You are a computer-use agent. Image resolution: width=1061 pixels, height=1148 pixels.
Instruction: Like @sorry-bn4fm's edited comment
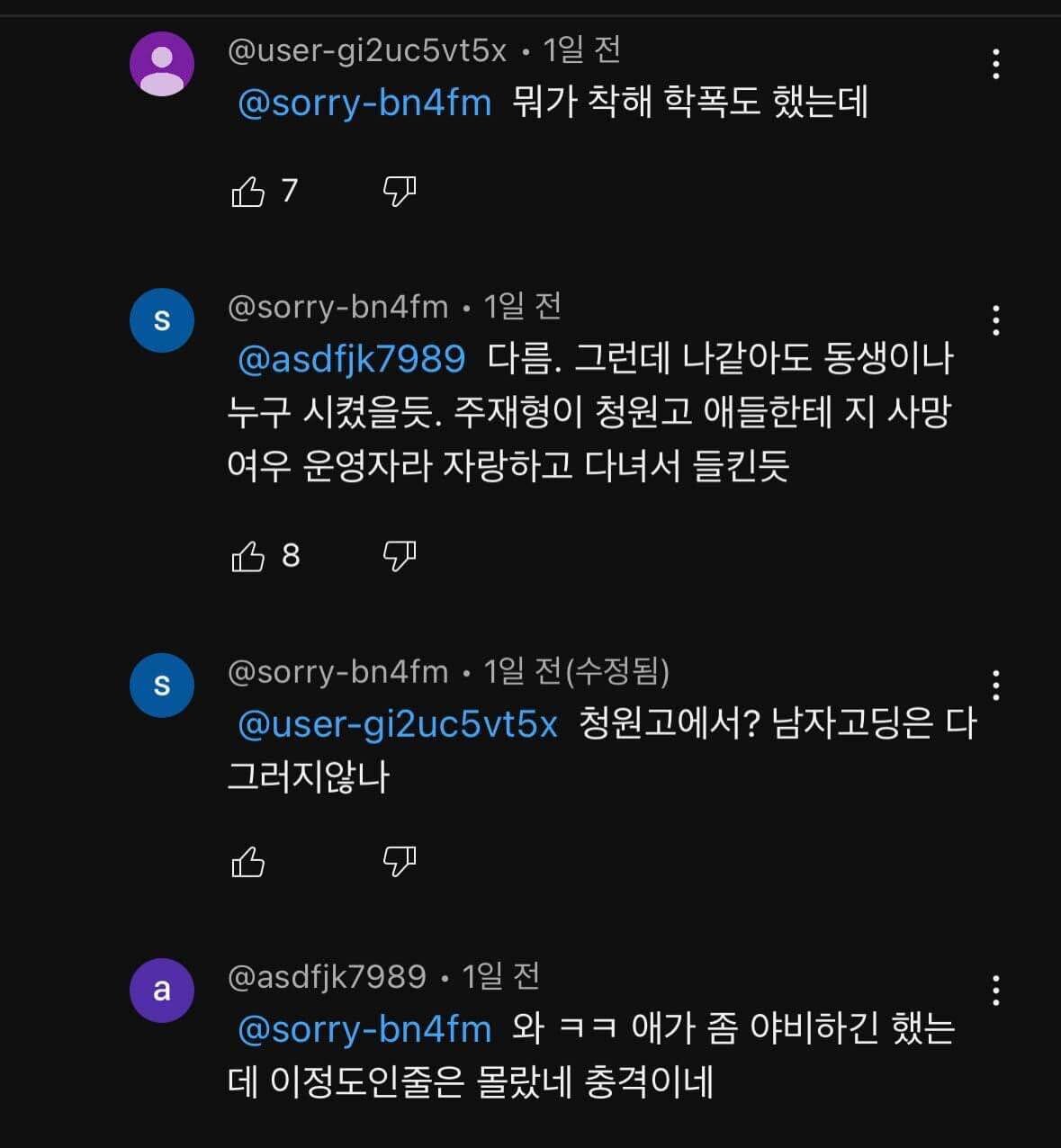coord(249,862)
